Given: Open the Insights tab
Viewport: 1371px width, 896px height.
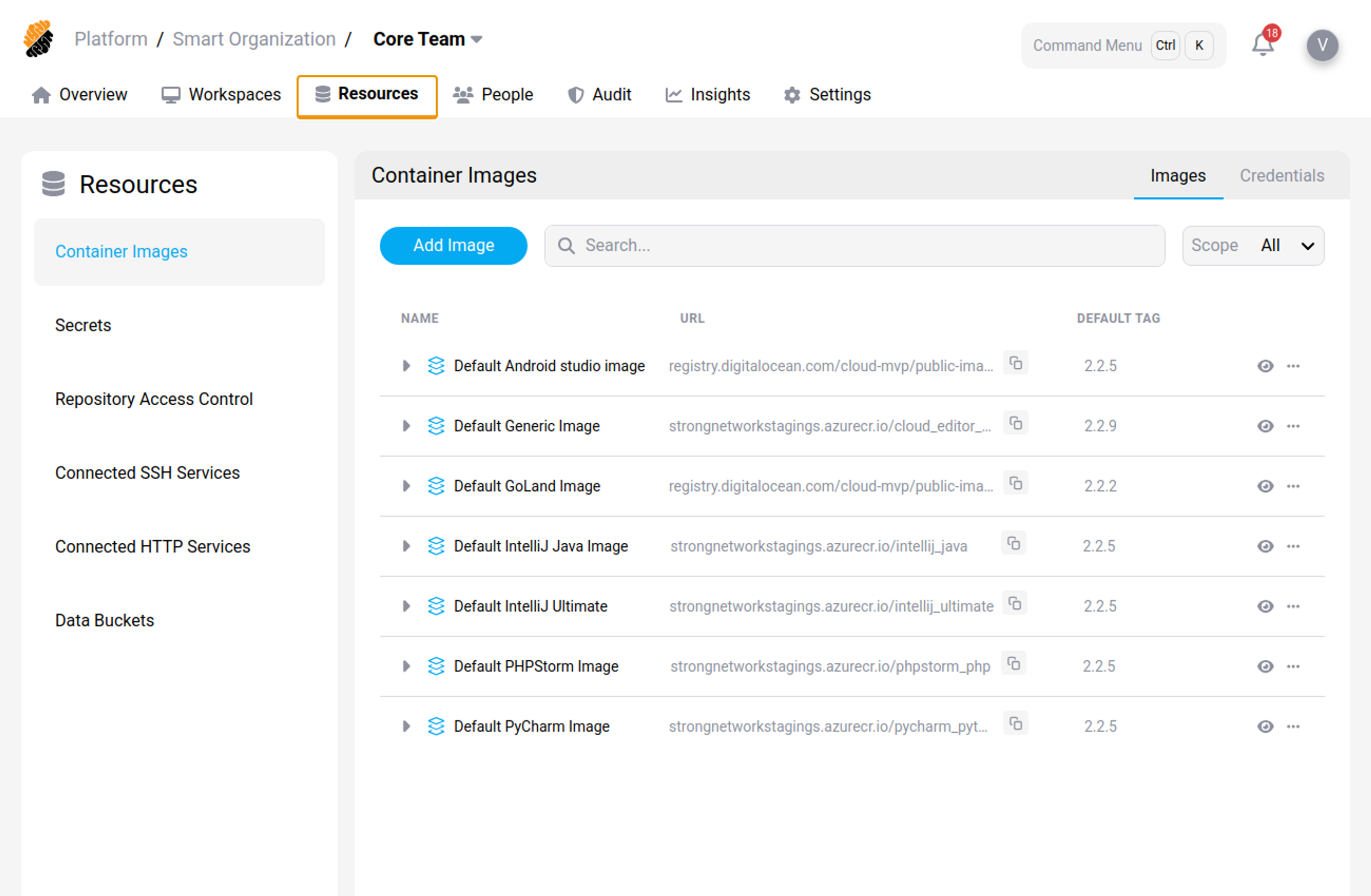Looking at the screenshot, I should click(707, 94).
